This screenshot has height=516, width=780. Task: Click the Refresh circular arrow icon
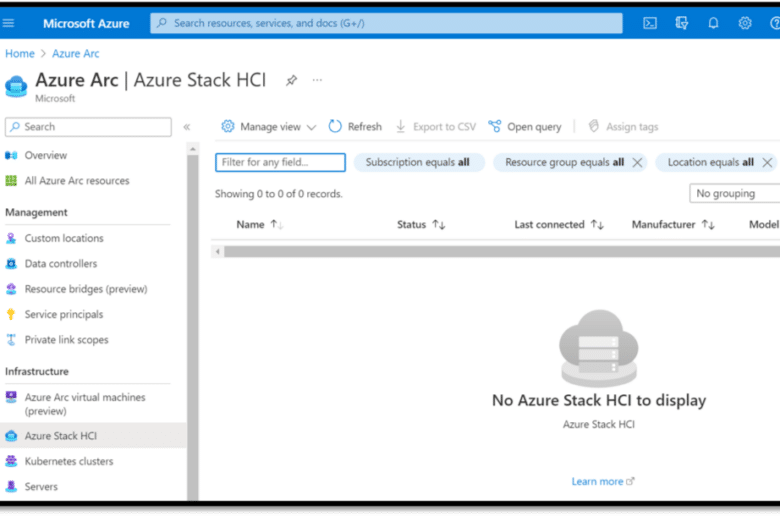[335, 126]
